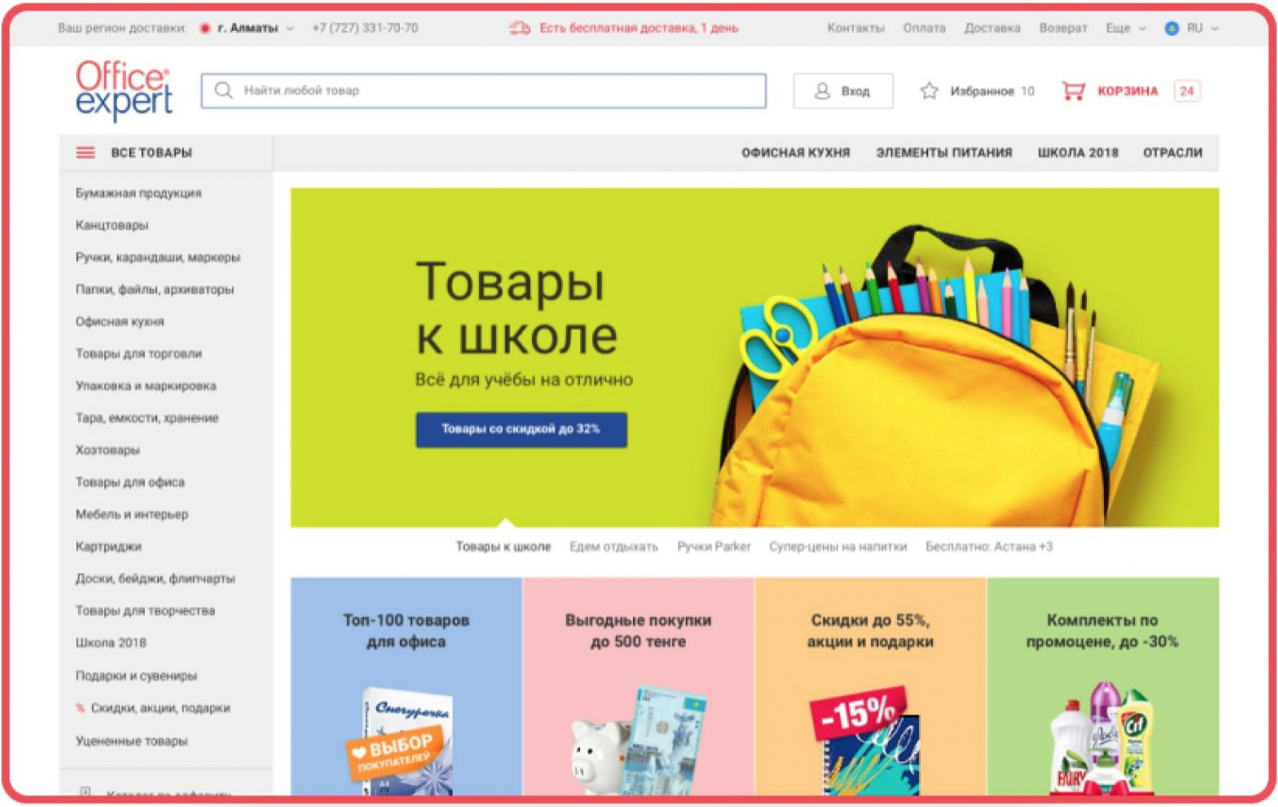Type in the Найти любой товар search field
1278x807 pixels.
[x=495, y=91]
